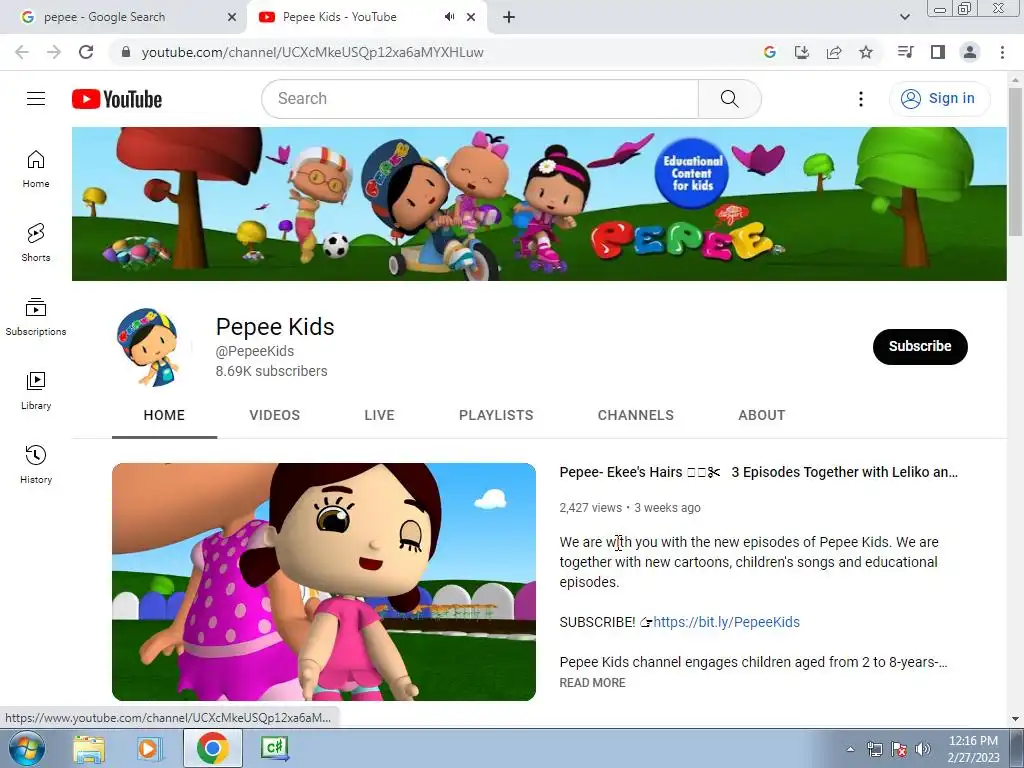This screenshot has width=1024, height=768.
Task: Open YouTube settings three-dot menu
Action: 861,99
